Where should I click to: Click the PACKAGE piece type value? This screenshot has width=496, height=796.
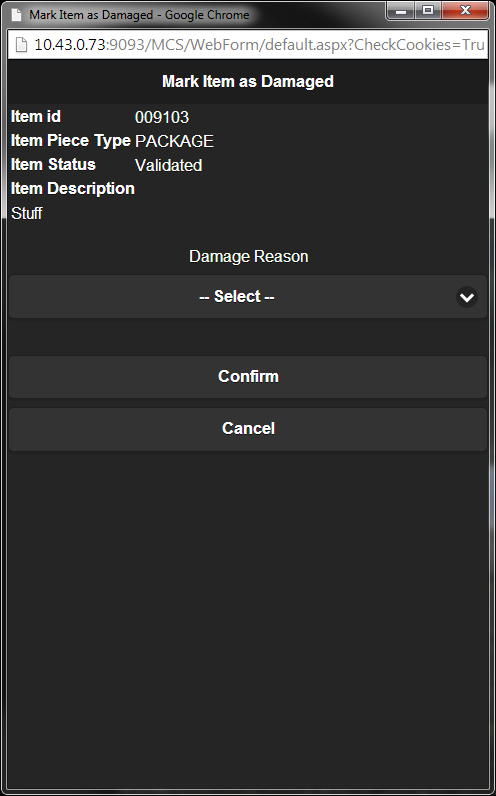coord(174,141)
